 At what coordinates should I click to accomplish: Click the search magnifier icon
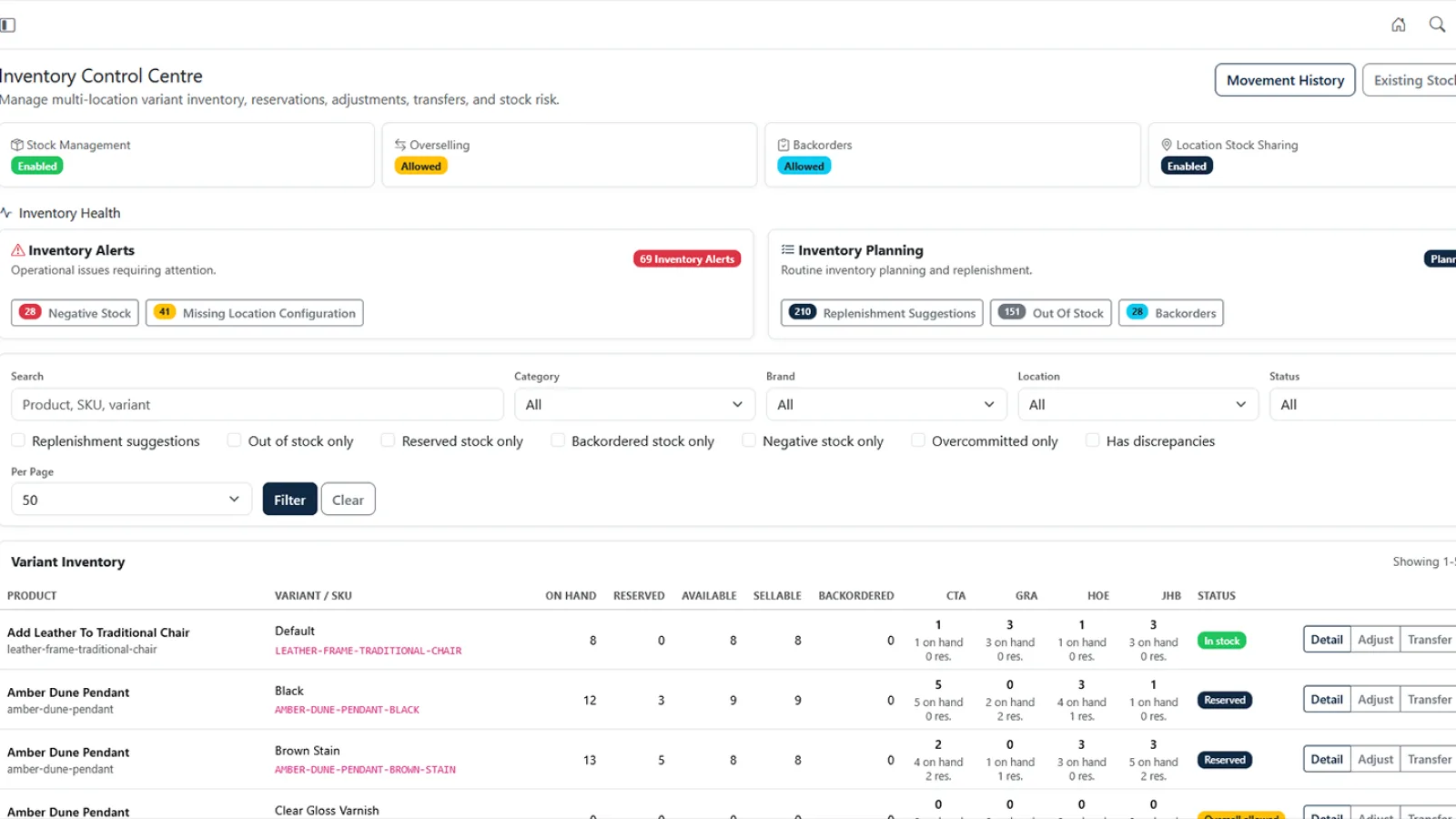1437,25
